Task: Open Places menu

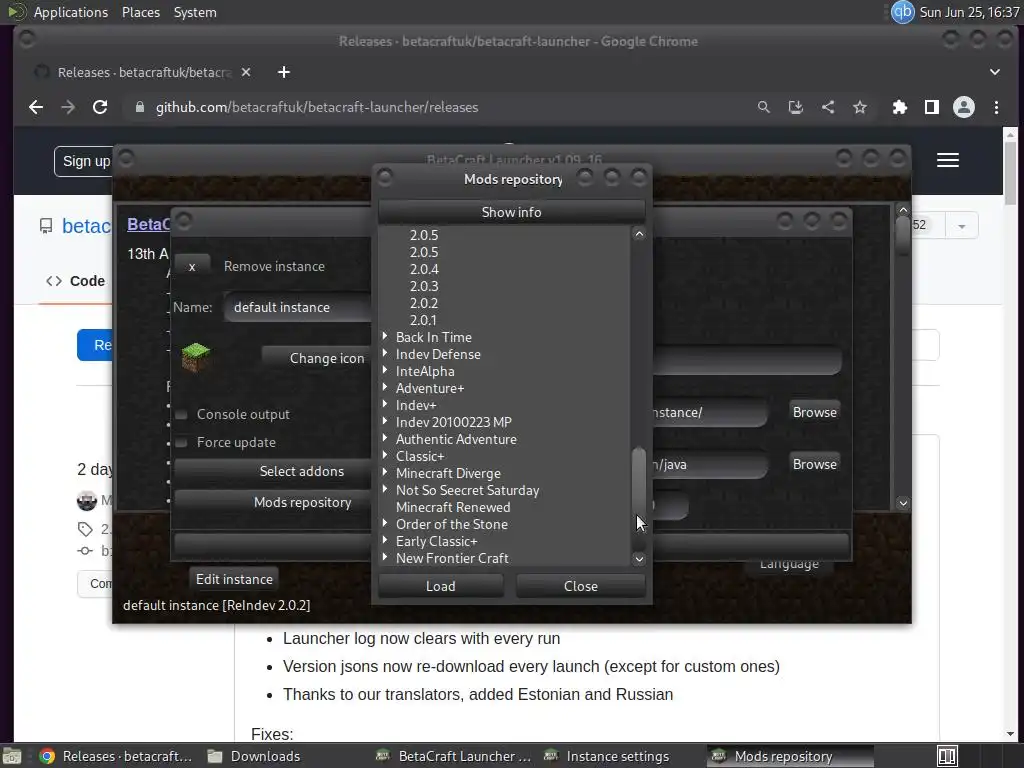Action: coord(140,12)
